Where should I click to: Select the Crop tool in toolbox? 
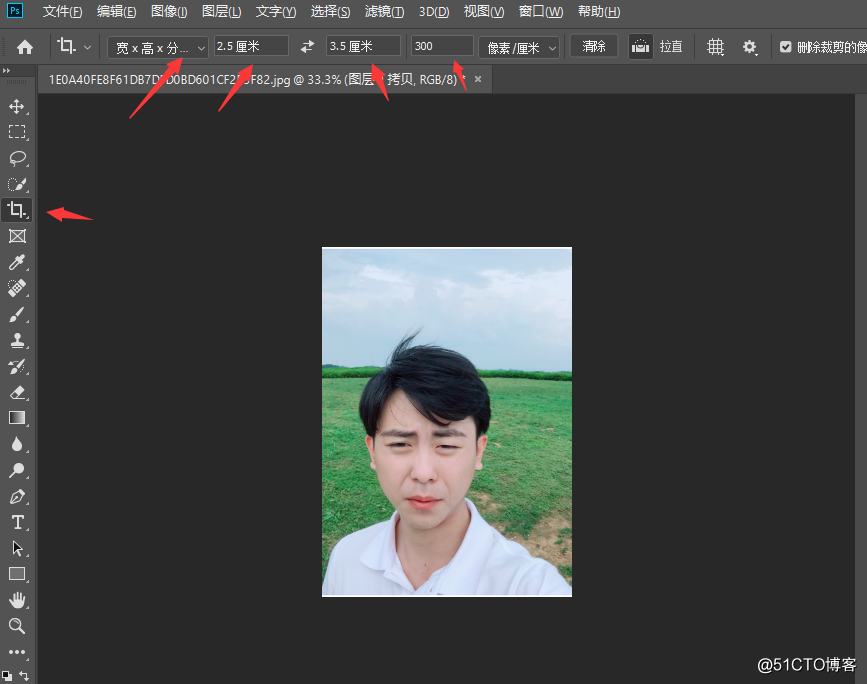point(17,210)
